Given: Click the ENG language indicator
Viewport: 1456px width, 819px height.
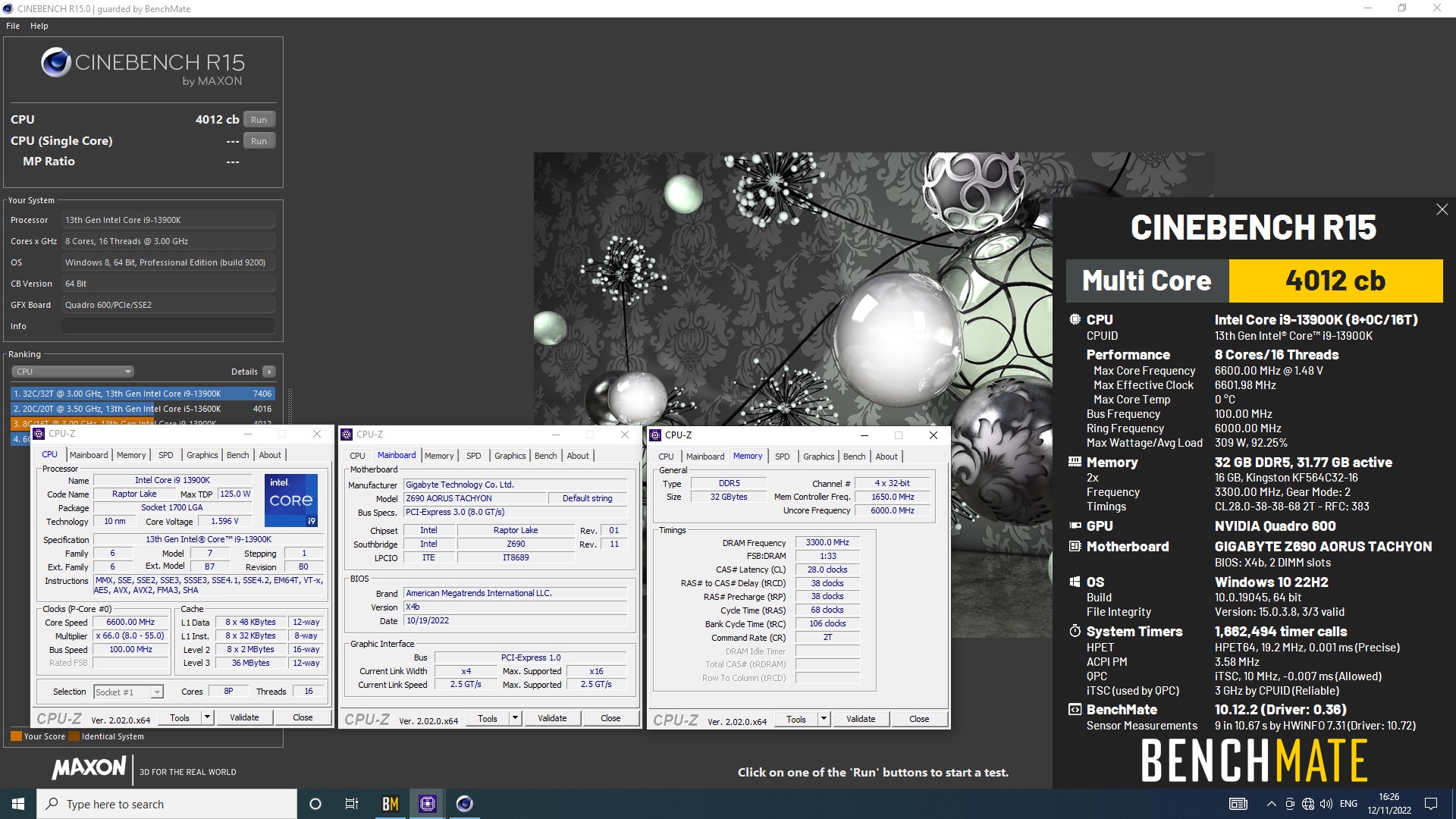Looking at the screenshot, I should tap(1348, 804).
